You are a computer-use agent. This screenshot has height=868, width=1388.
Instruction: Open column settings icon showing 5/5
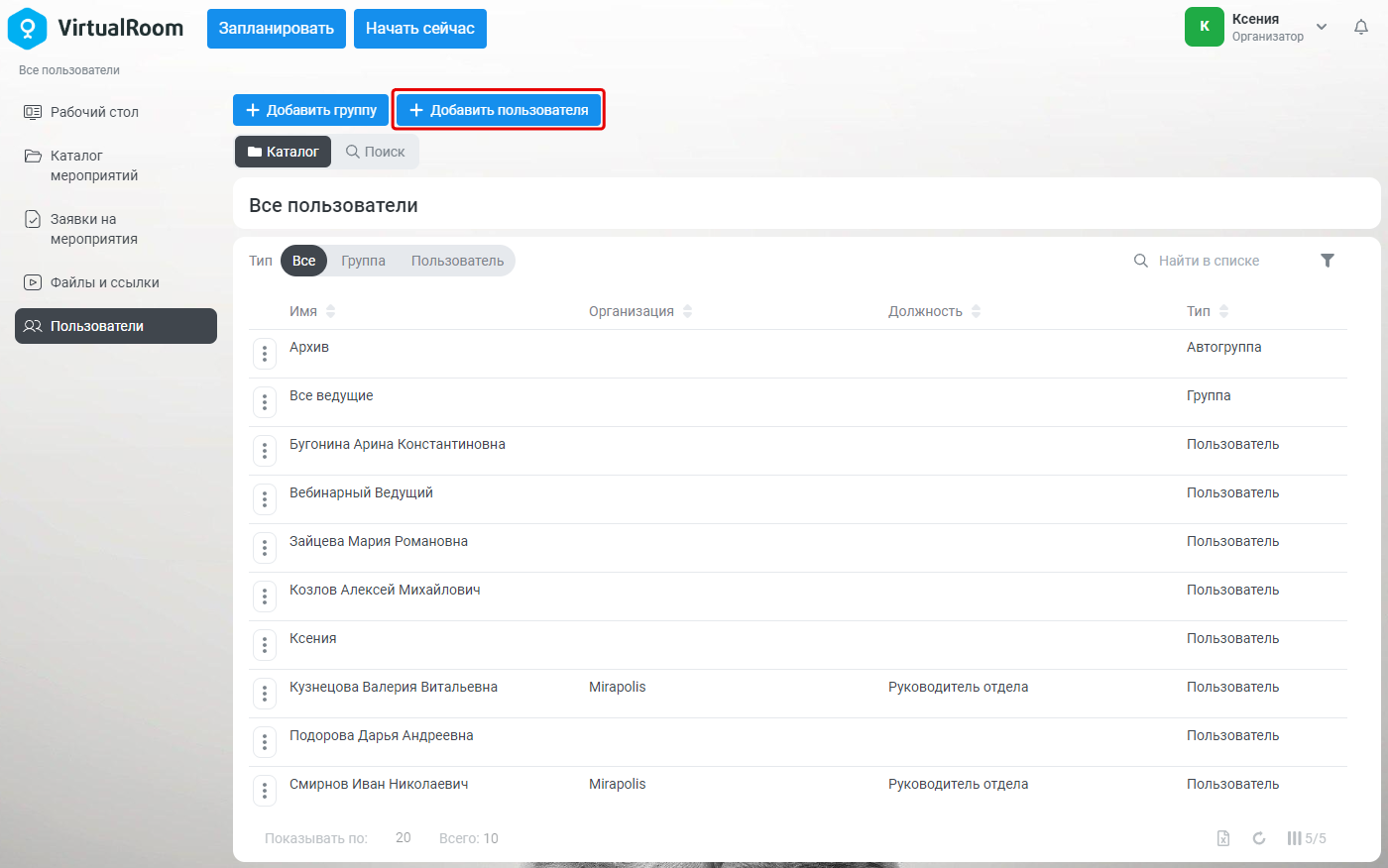tap(1307, 838)
